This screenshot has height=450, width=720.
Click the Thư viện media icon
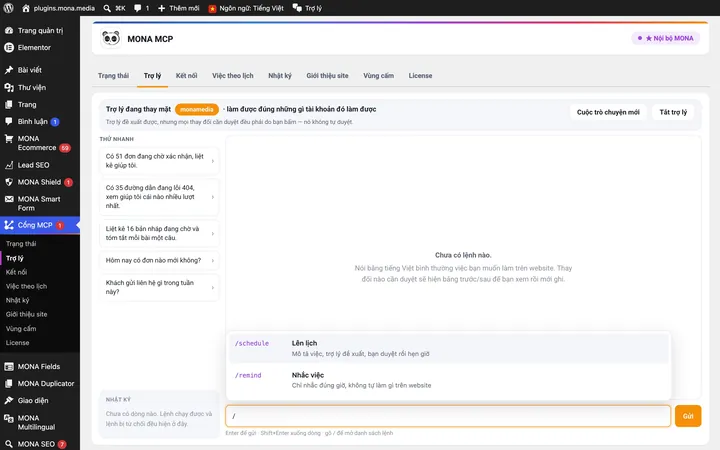[9, 87]
